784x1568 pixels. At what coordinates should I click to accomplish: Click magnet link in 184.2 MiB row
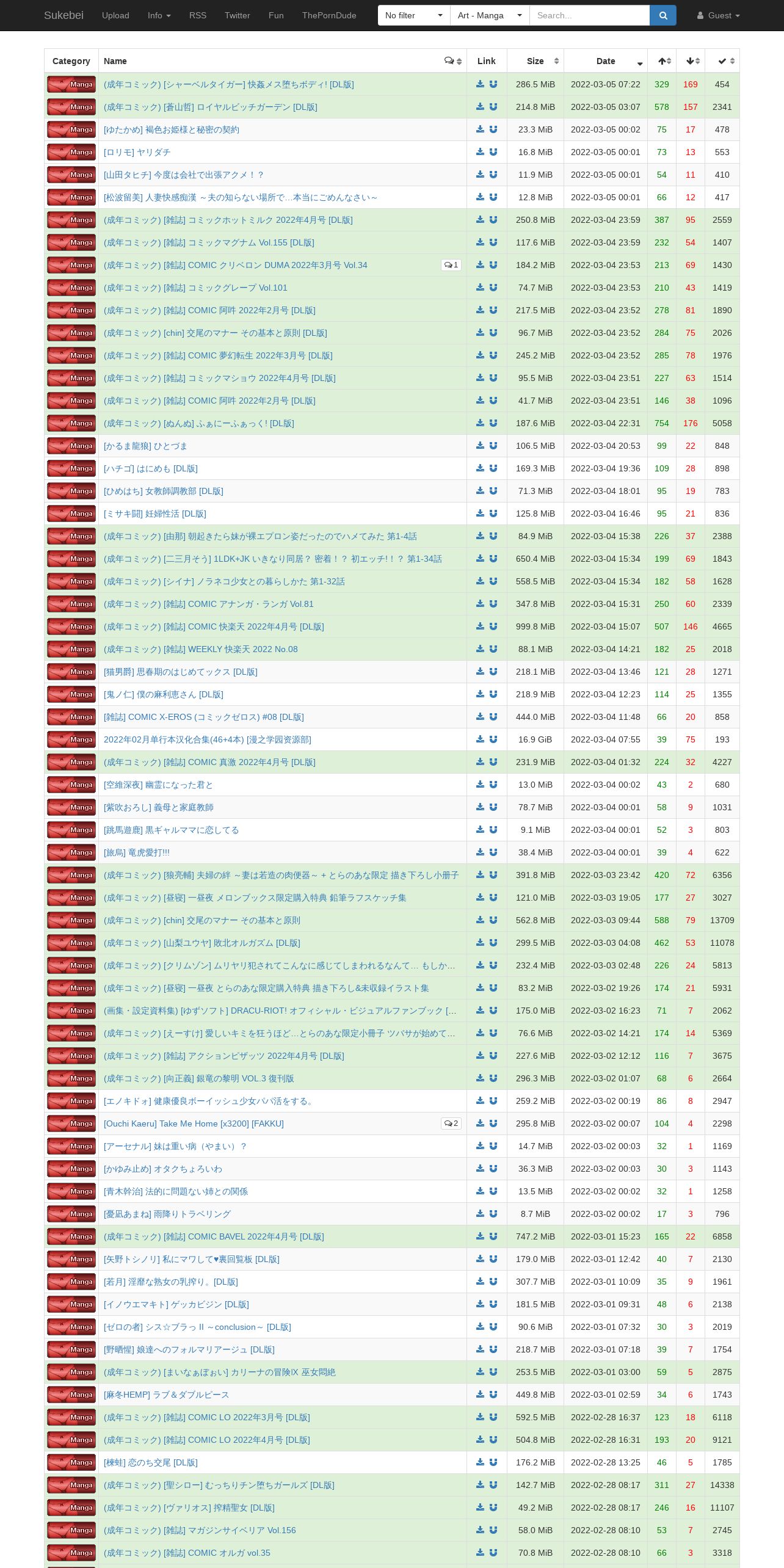[x=493, y=265]
